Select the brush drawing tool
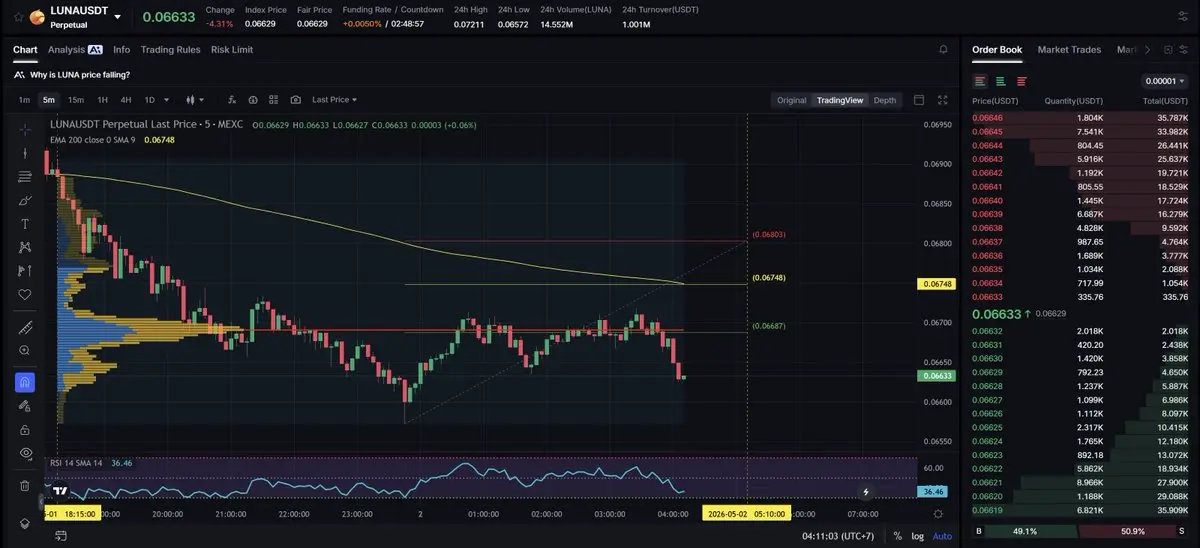 [x=25, y=200]
